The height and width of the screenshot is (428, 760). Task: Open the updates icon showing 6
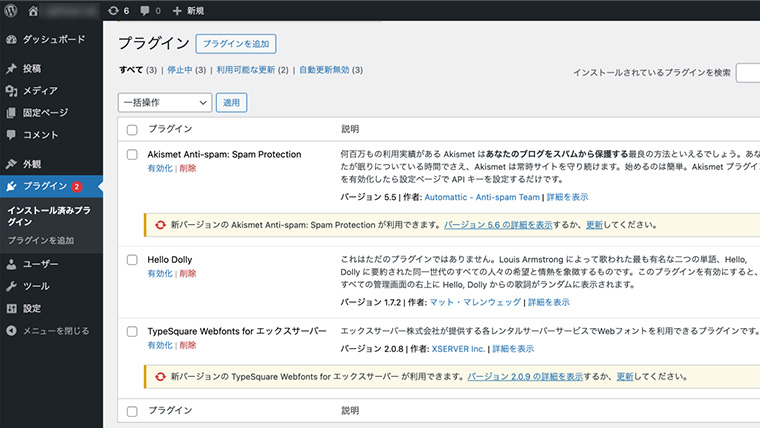point(119,11)
